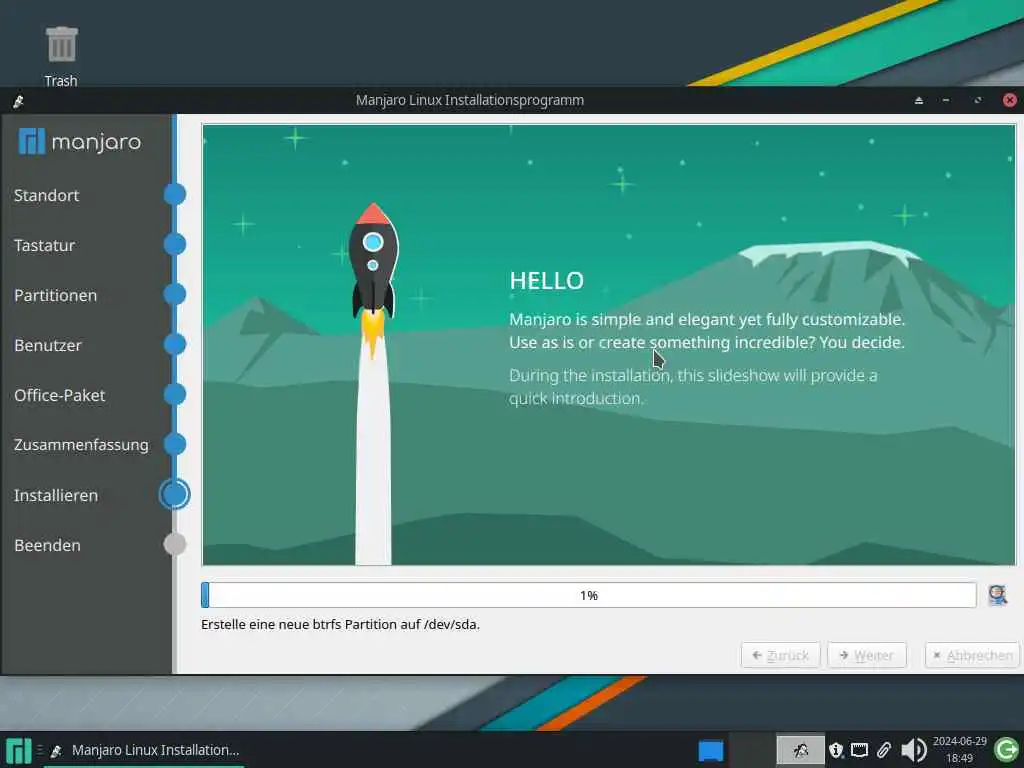The image size is (1024, 768).
Task: Open the shield info tray icon
Action: point(835,750)
